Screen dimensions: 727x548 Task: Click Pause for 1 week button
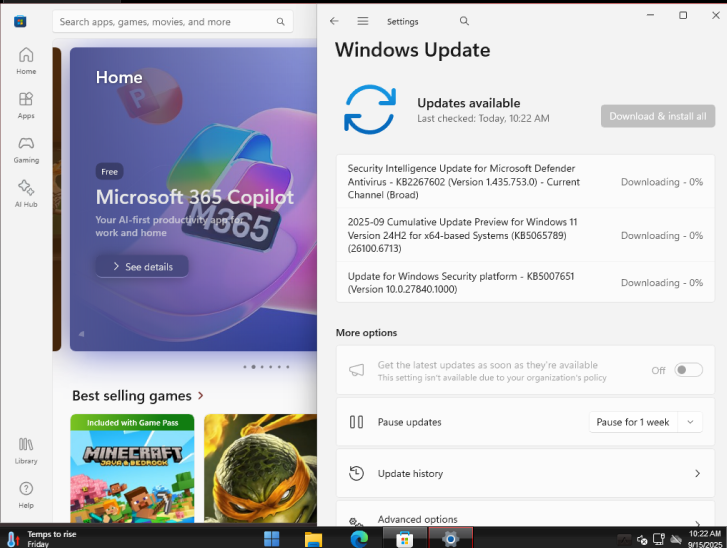coord(632,422)
